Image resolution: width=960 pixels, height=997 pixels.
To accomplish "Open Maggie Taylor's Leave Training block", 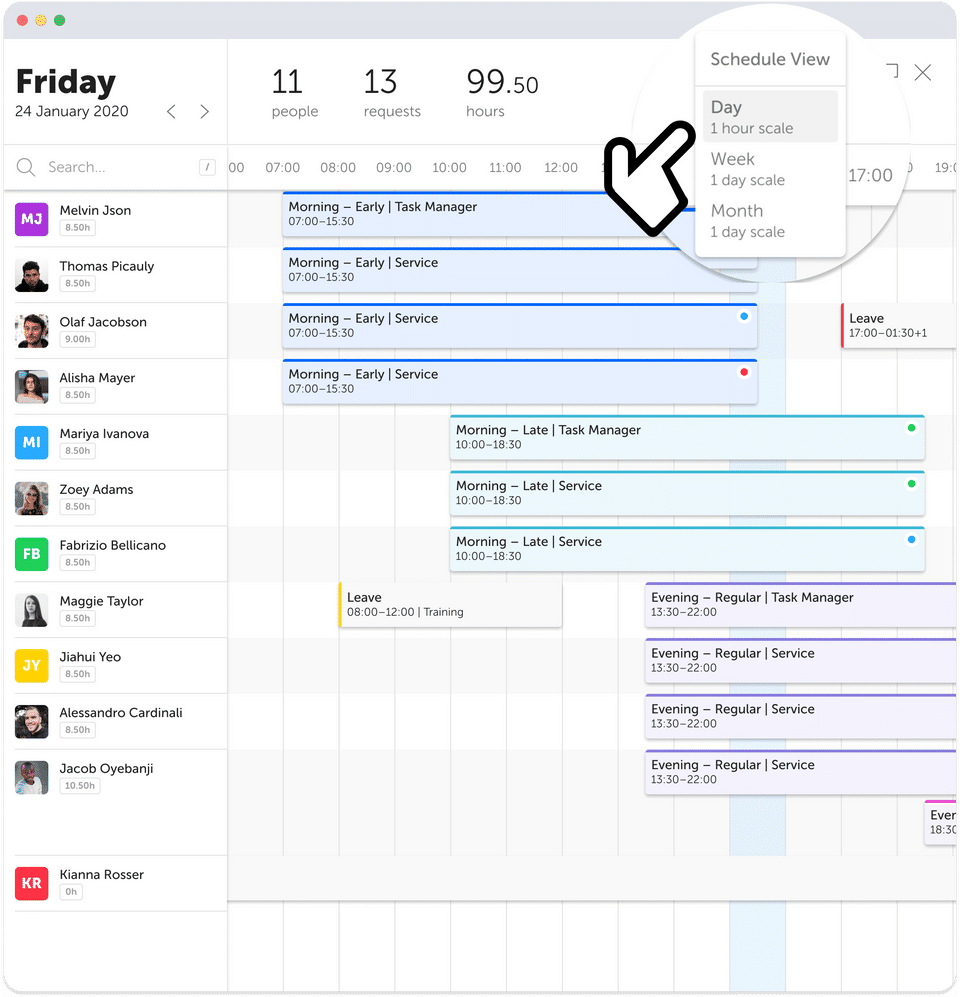I will click(x=450, y=605).
